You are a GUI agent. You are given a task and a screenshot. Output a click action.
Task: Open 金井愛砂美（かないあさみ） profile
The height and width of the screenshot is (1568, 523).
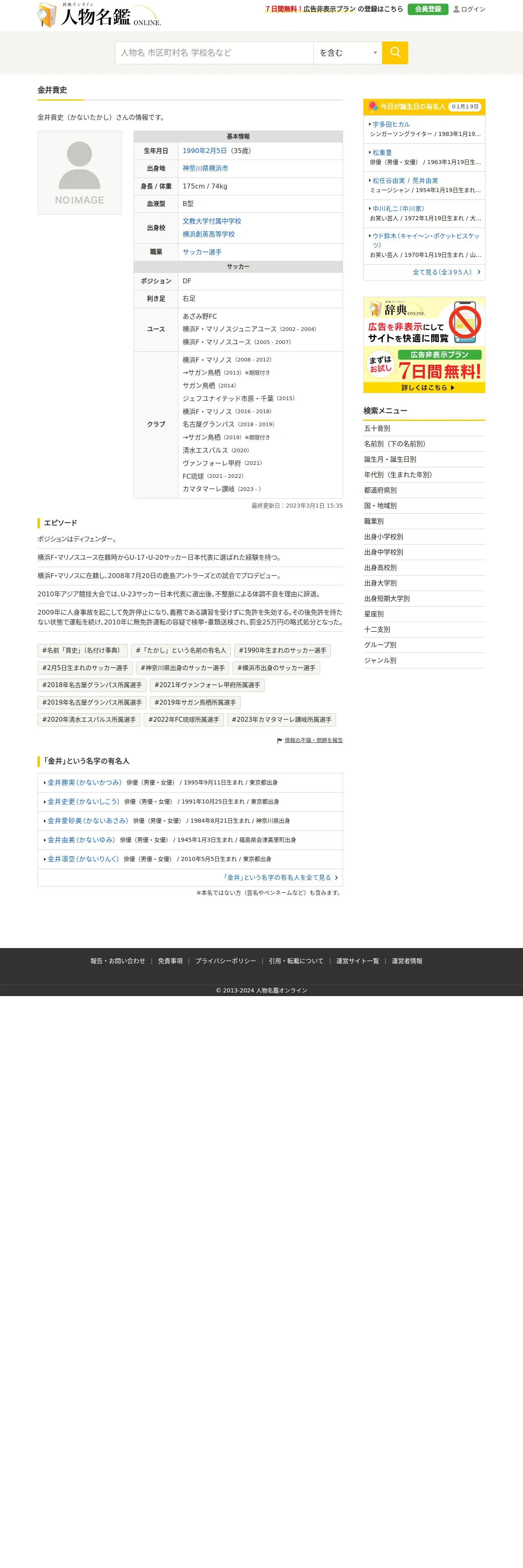(x=88, y=821)
